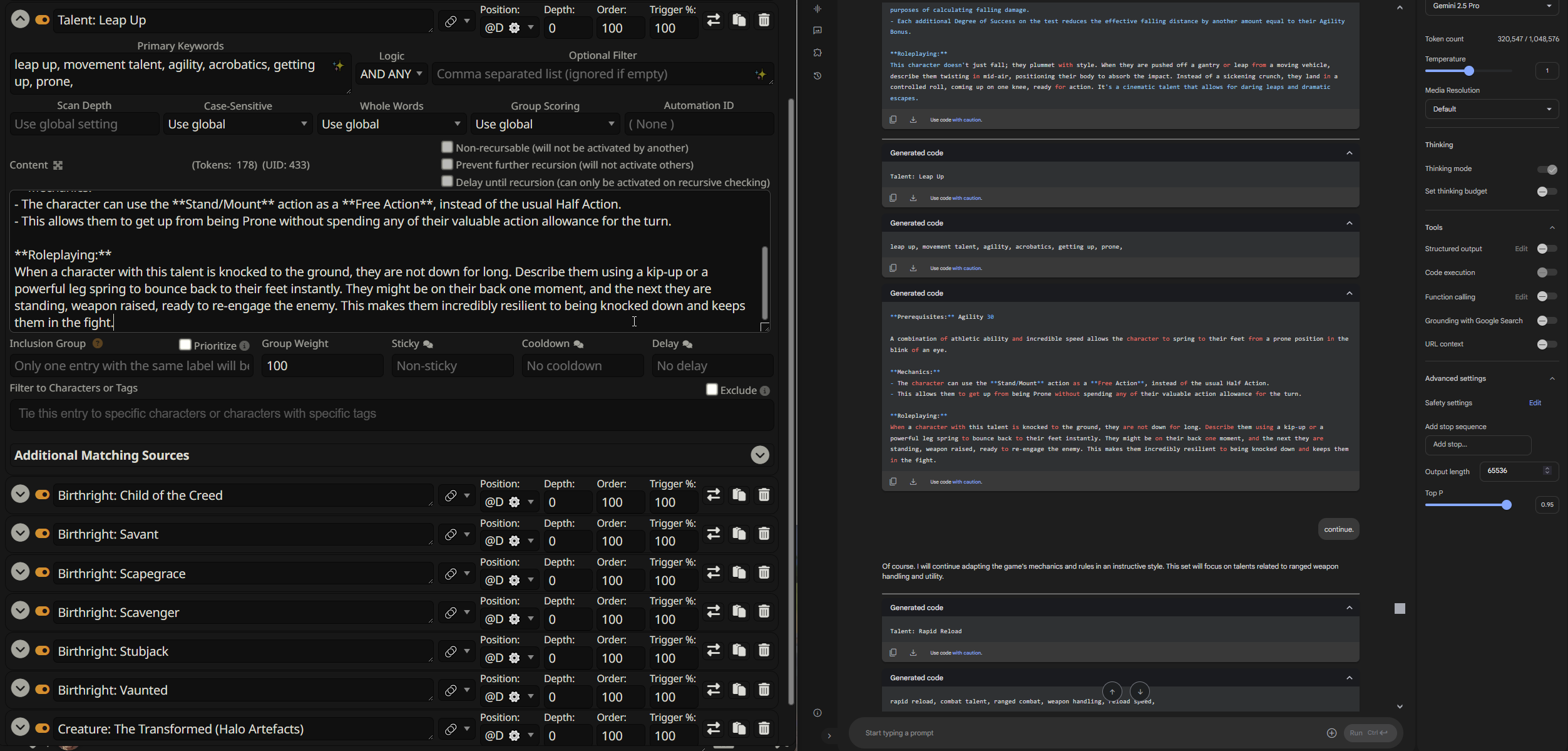Expand the Content editor to full screen
The height and width of the screenshot is (751, 1568).
58,165
